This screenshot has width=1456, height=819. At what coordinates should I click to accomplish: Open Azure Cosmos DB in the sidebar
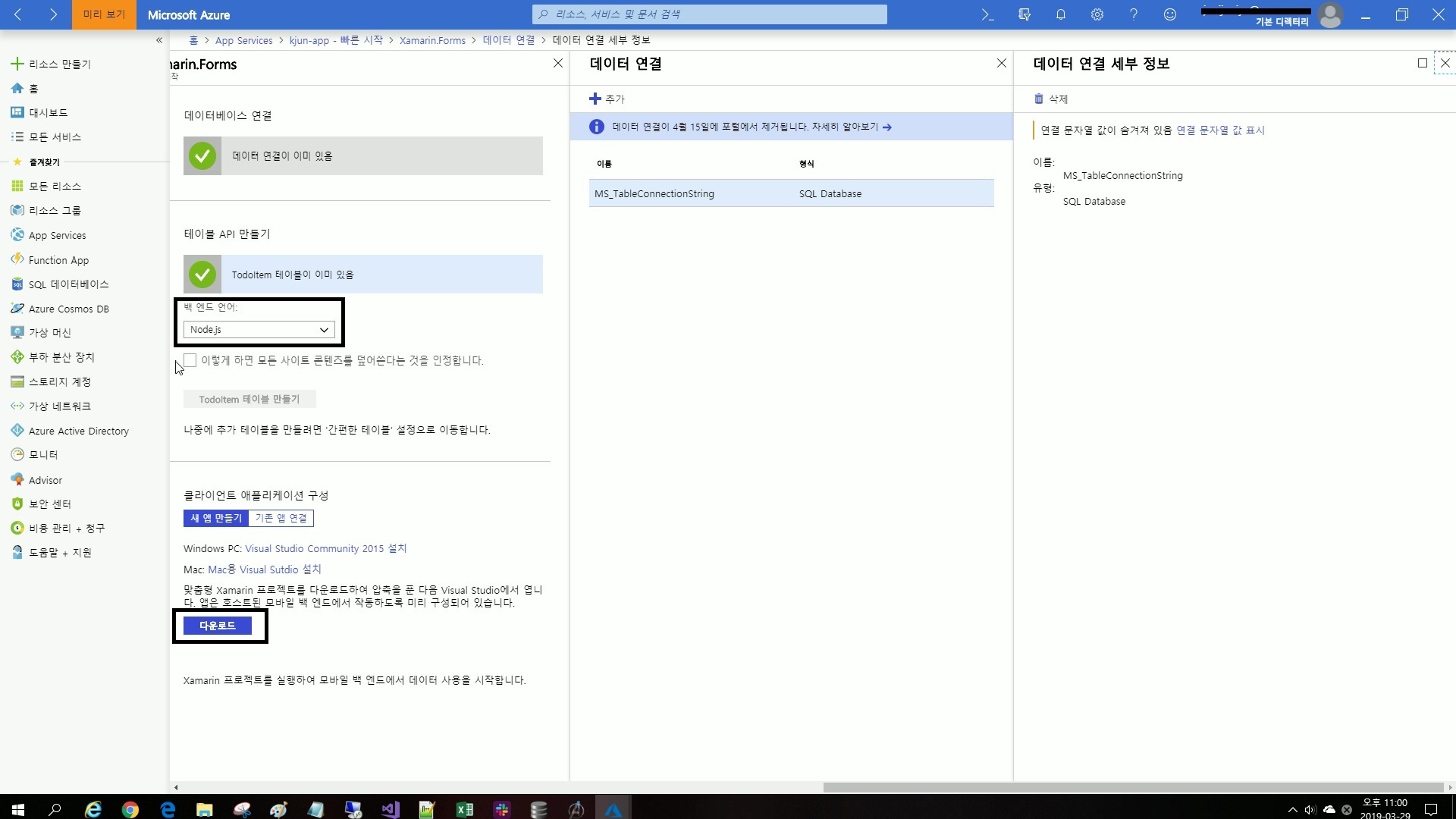pos(68,309)
